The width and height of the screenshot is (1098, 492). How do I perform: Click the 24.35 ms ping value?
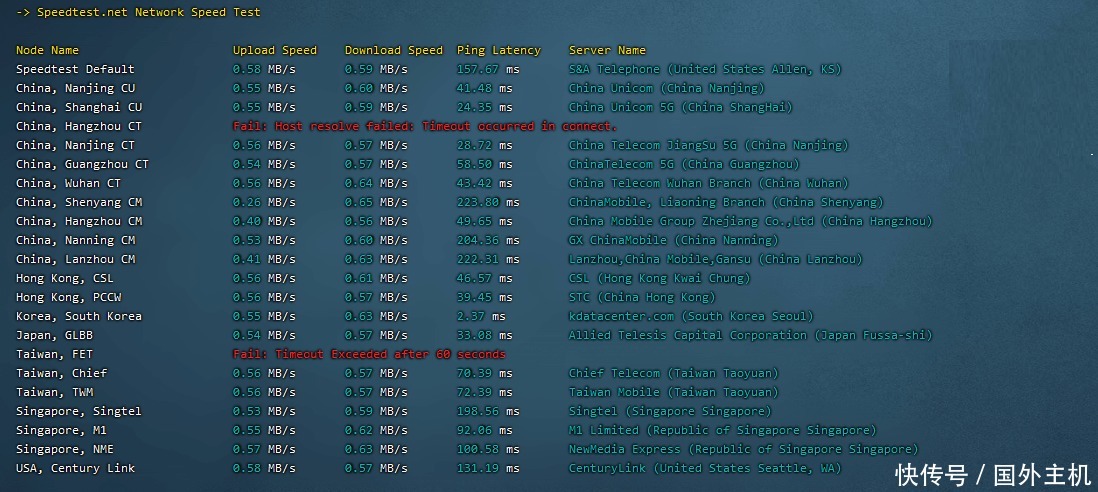click(x=485, y=107)
